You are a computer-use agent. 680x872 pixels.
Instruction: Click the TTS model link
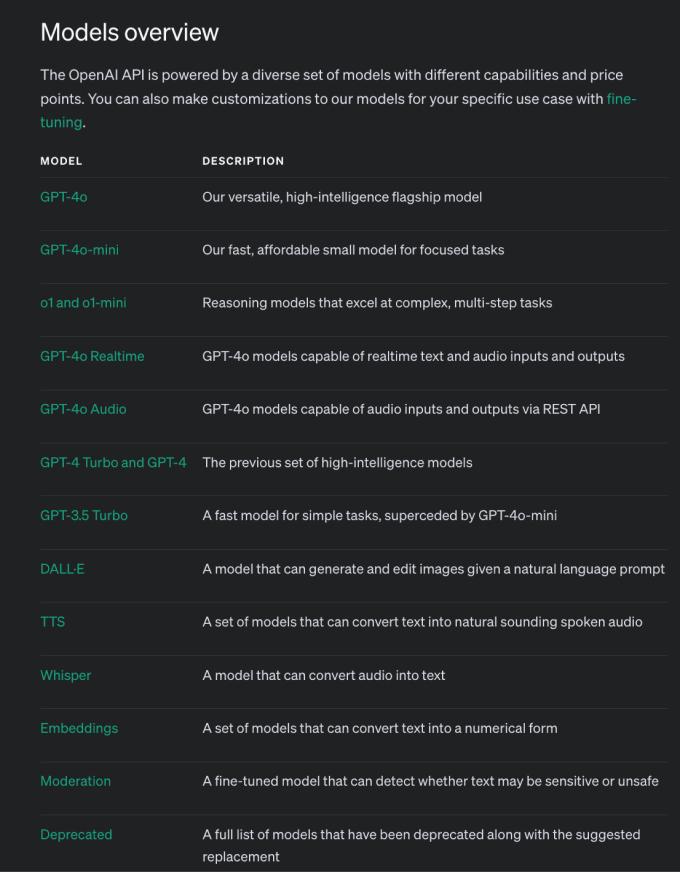pyautogui.click(x=52, y=621)
